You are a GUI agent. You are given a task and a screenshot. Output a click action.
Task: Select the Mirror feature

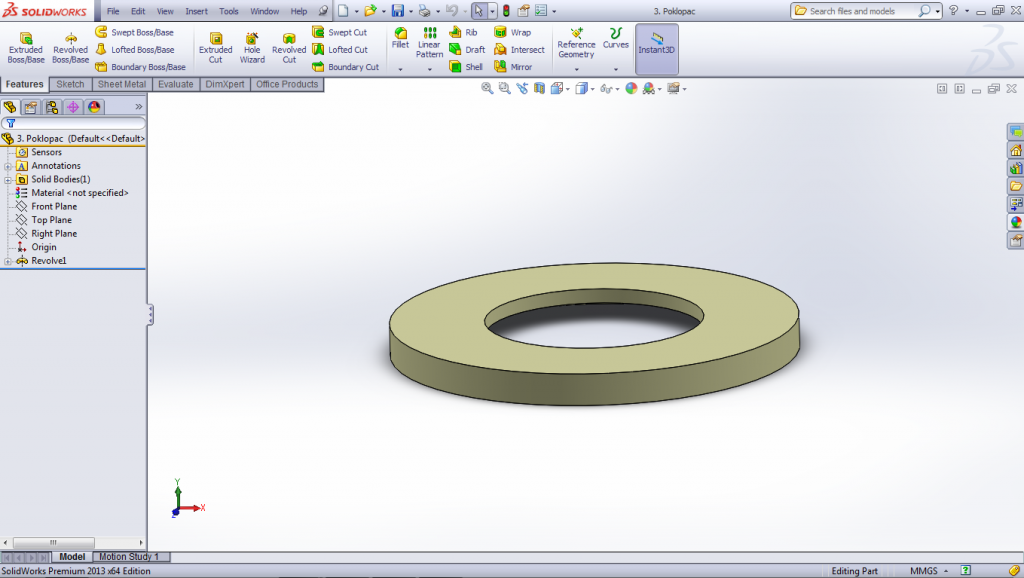click(x=513, y=67)
